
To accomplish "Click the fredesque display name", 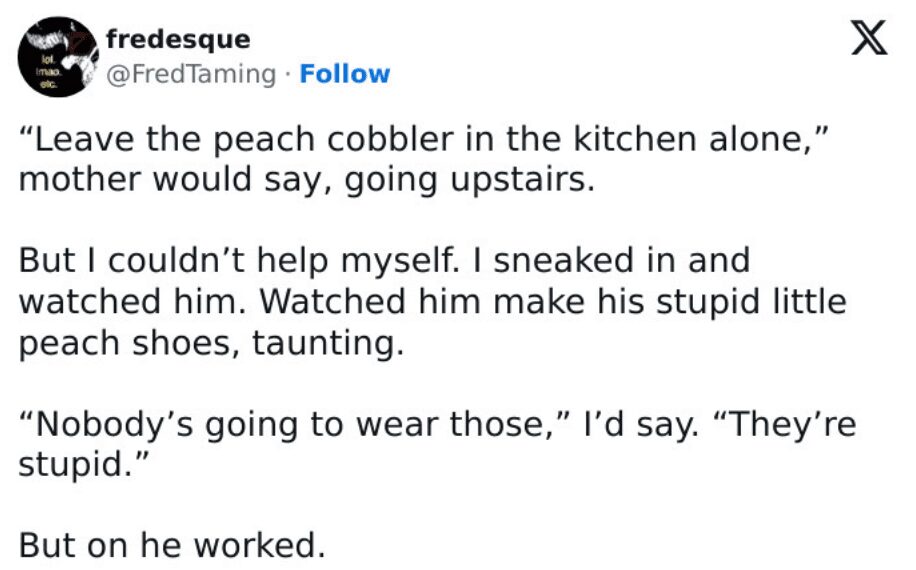I will coord(177,39).
